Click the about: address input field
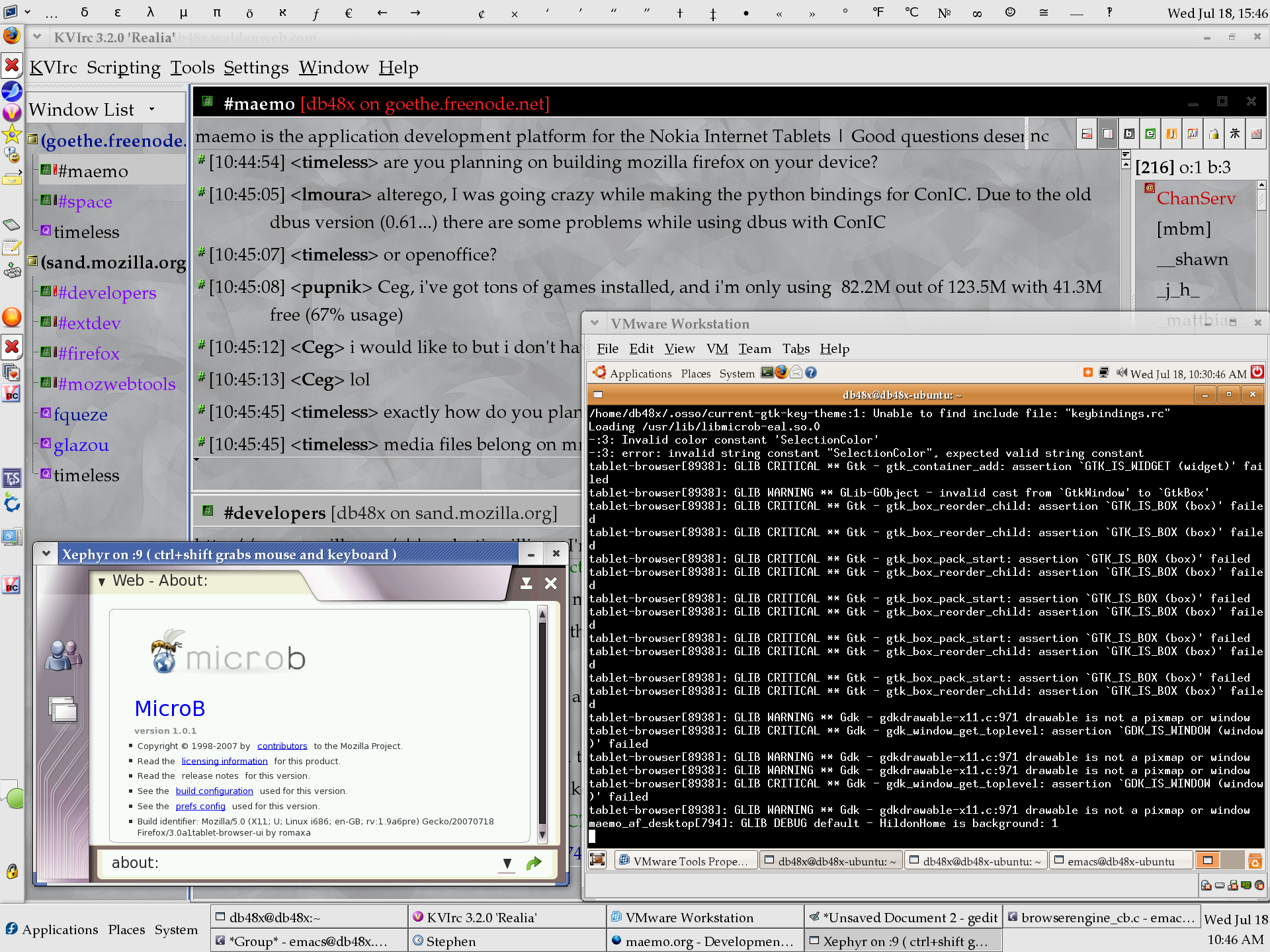 [302, 863]
